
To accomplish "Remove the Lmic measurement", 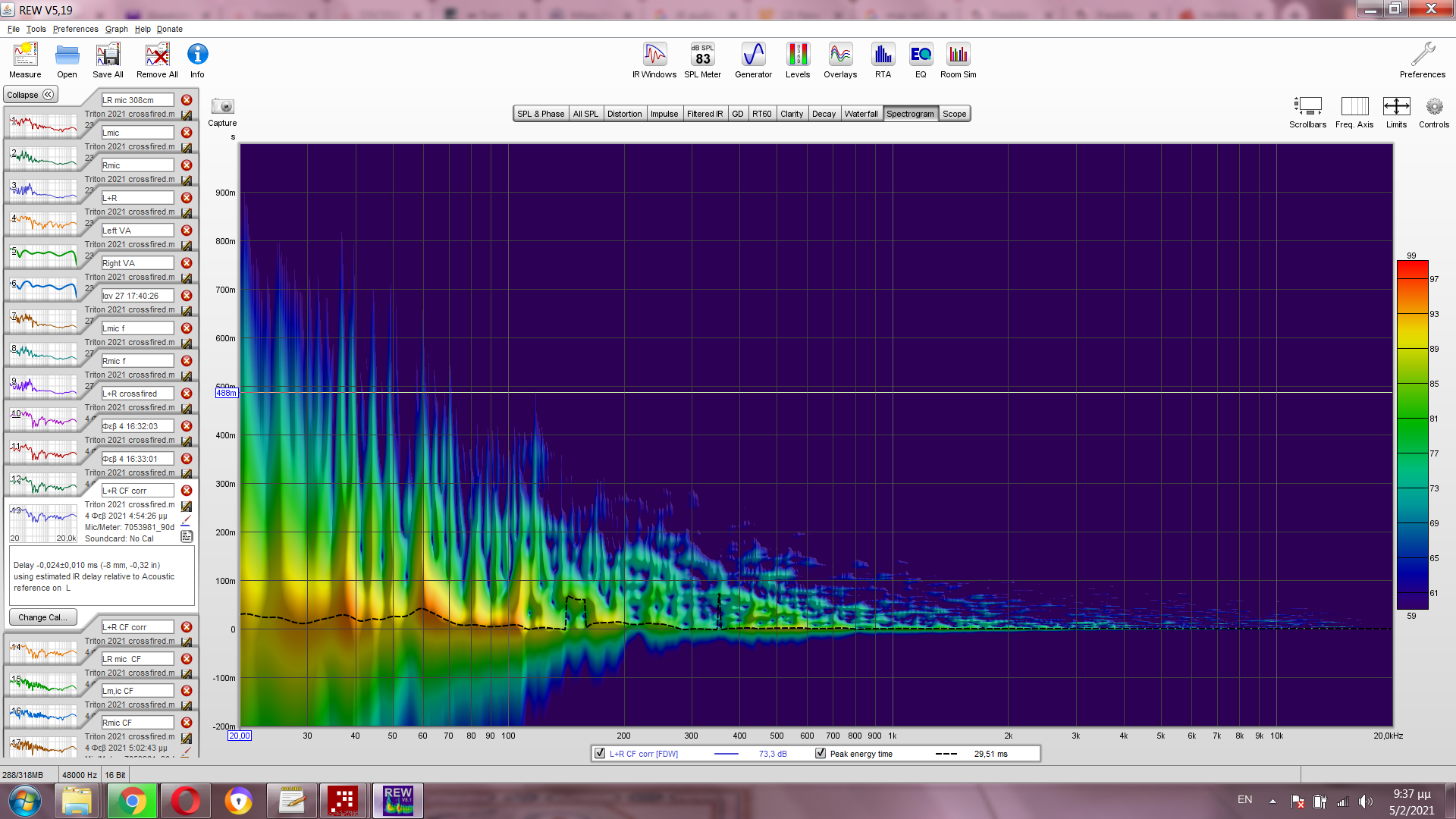I will point(187,133).
